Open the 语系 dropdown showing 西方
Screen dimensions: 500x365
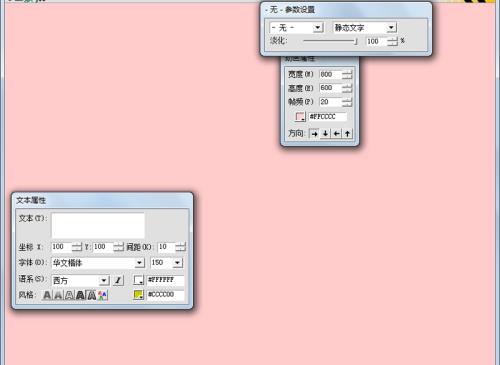[x=80, y=280]
